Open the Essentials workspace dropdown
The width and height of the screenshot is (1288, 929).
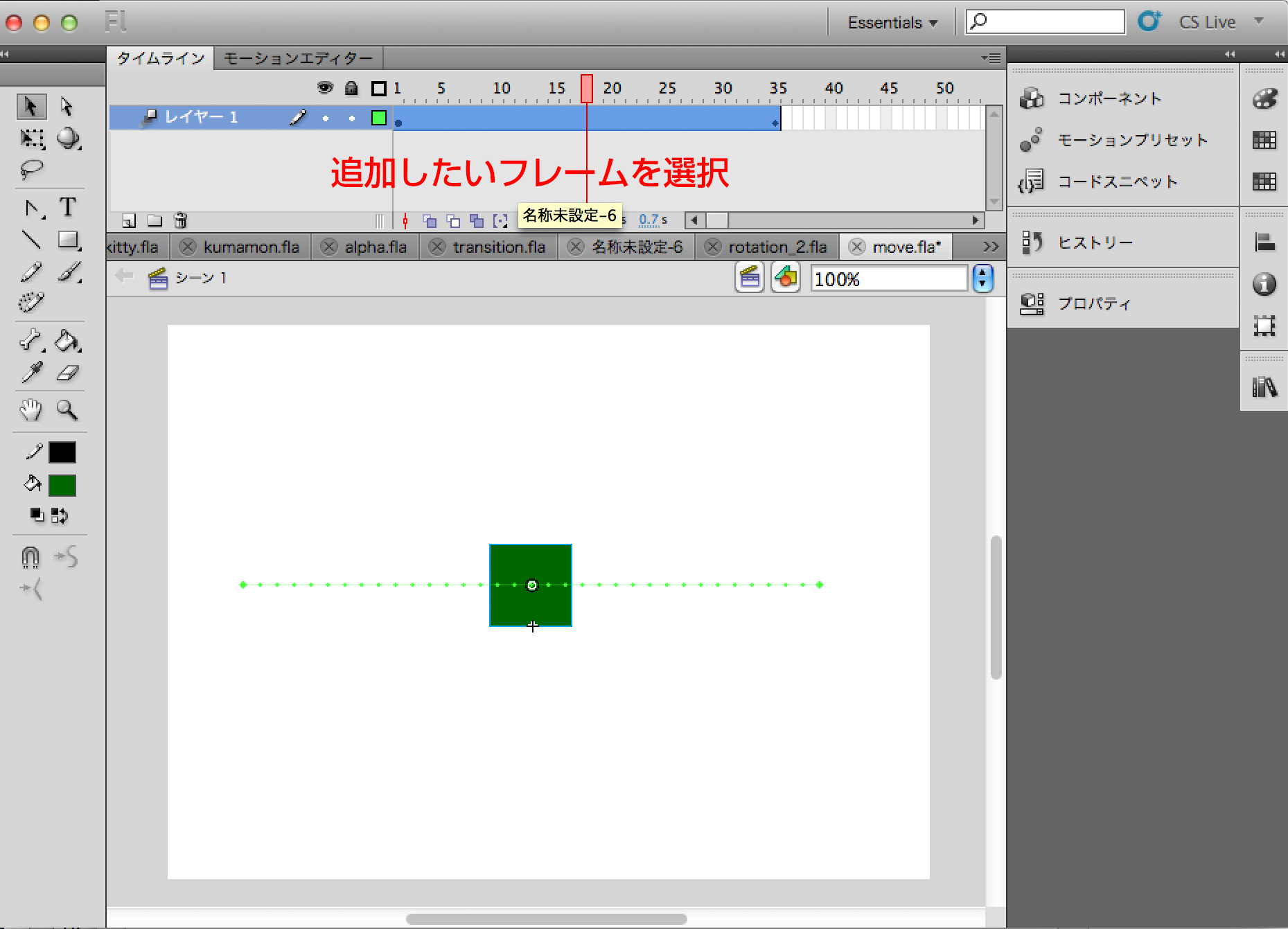pos(892,23)
